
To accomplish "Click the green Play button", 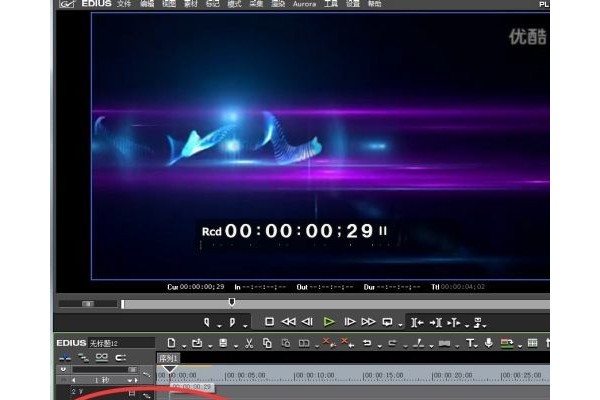I will click(x=329, y=322).
